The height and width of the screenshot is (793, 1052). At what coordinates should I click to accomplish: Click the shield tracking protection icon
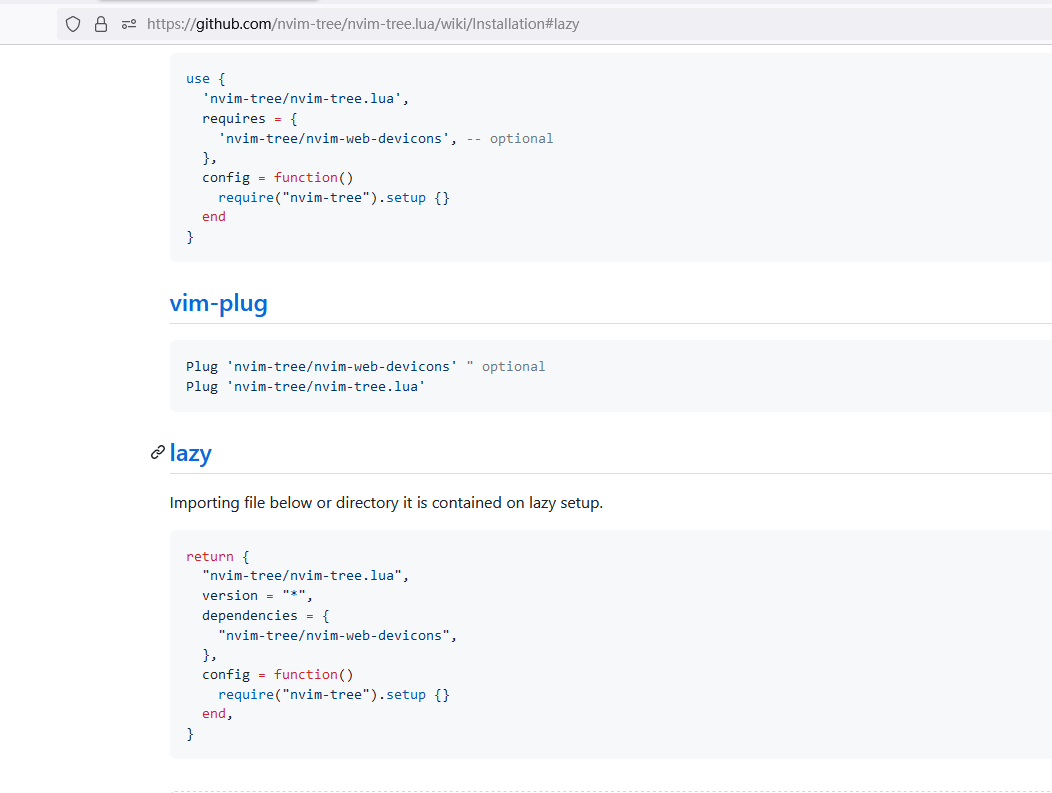click(x=72, y=24)
